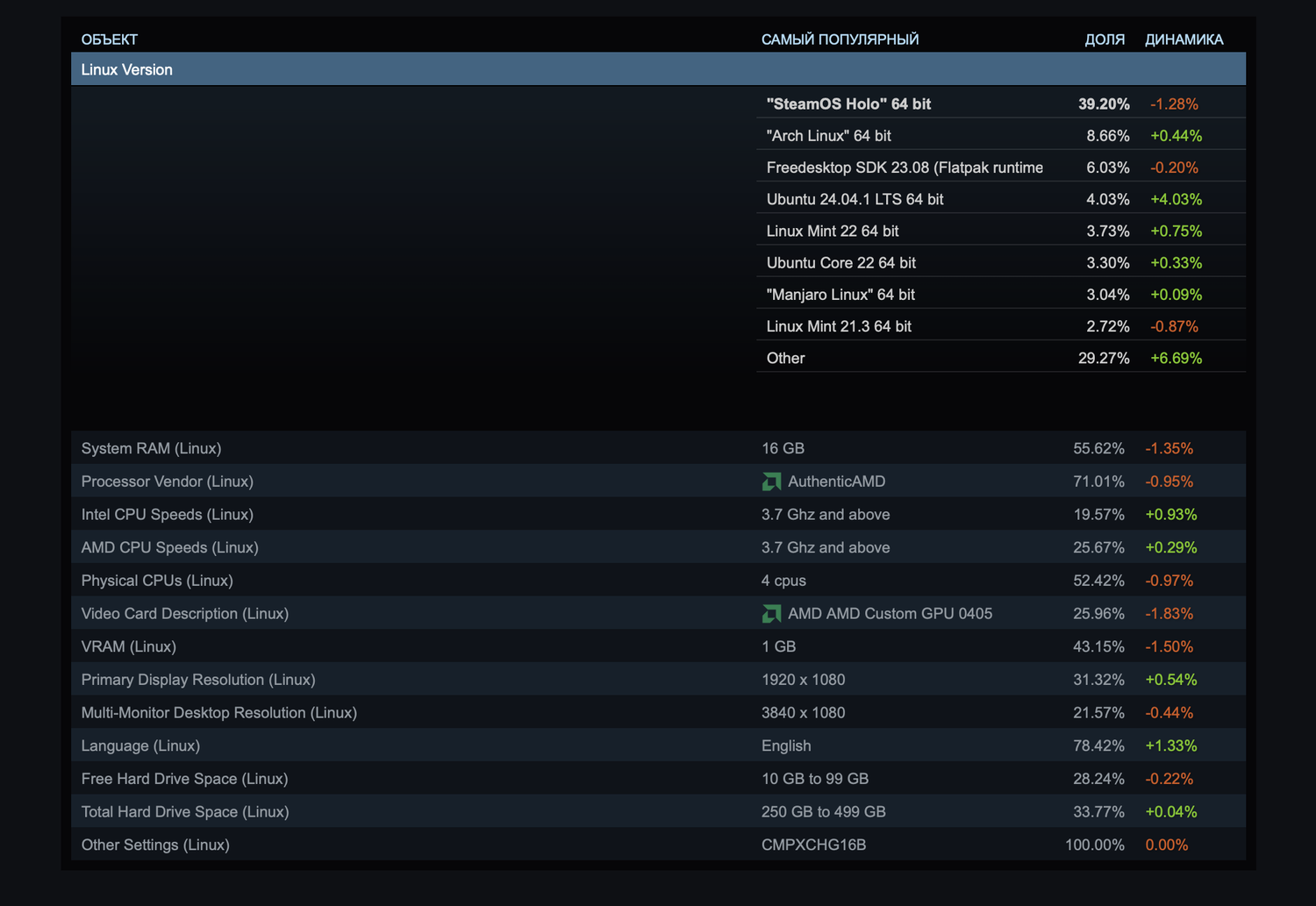The image size is (1316, 906).
Task: Click the +0.75% change for Linux Mint 22
Action: 1177,231
